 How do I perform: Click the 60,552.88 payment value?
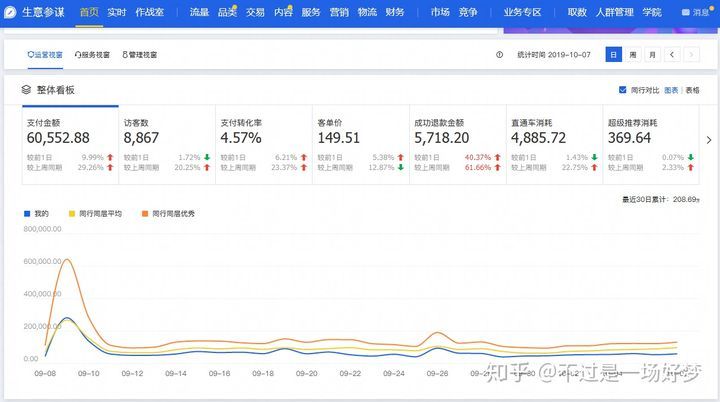58,138
